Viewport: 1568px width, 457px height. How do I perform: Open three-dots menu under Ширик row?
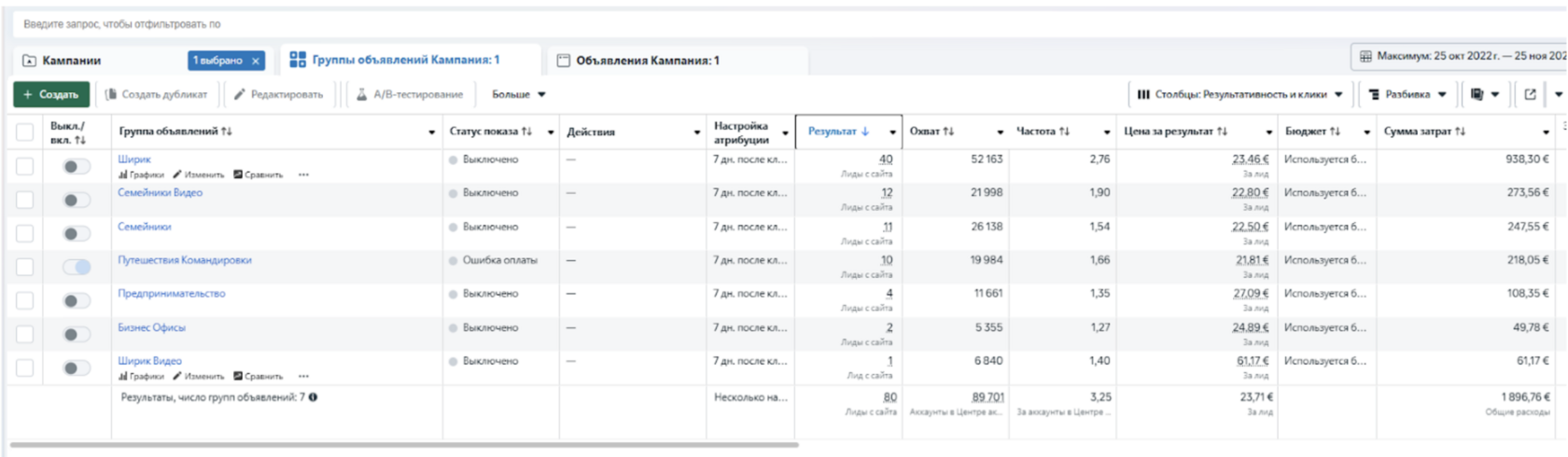[303, 174]
